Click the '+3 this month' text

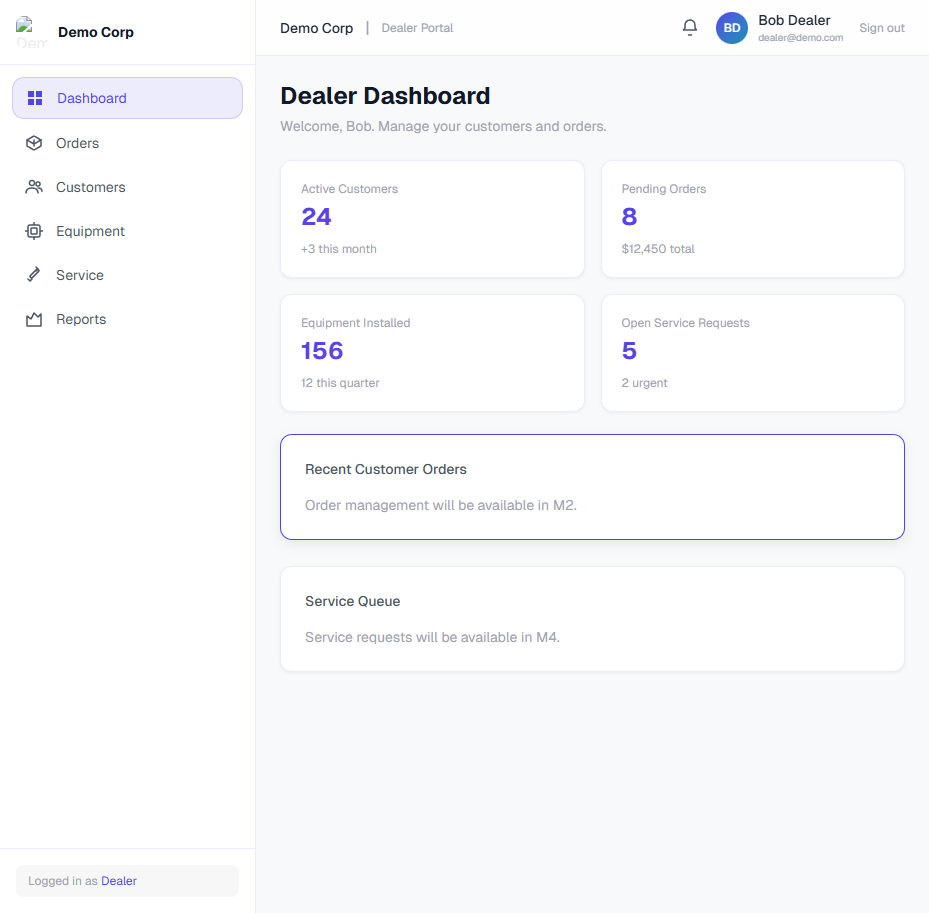tap(338, 249)
